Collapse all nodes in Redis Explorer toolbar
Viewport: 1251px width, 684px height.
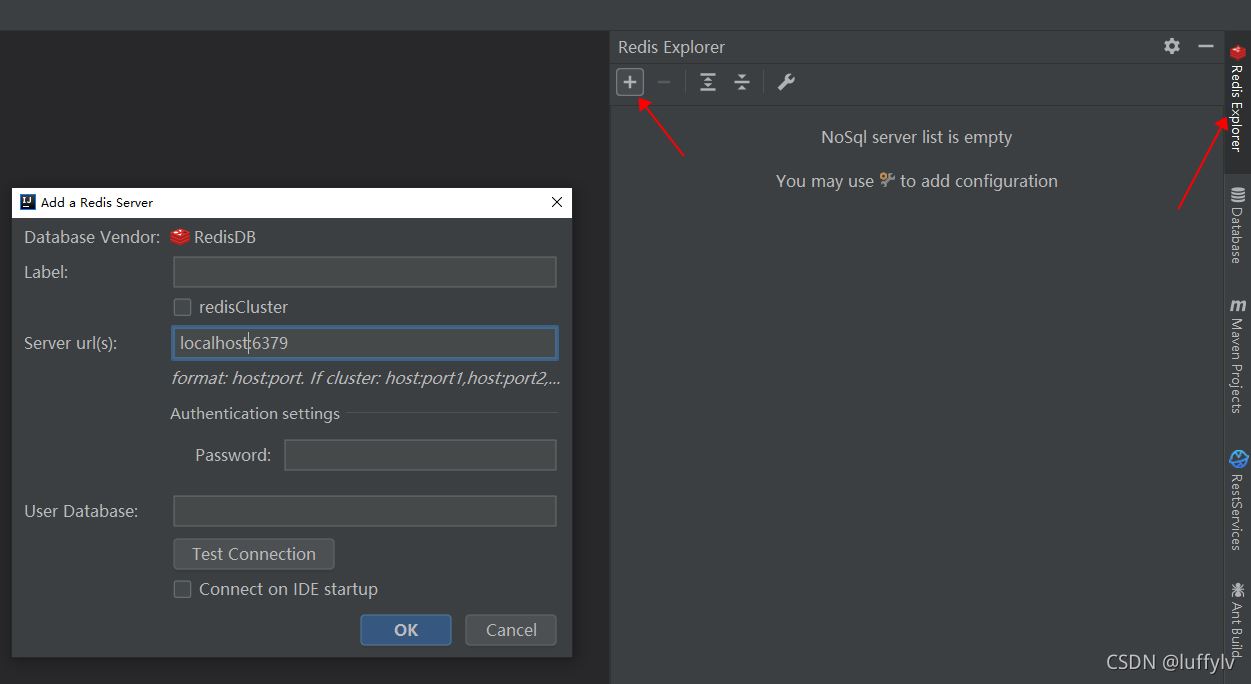tap(742, 82)
